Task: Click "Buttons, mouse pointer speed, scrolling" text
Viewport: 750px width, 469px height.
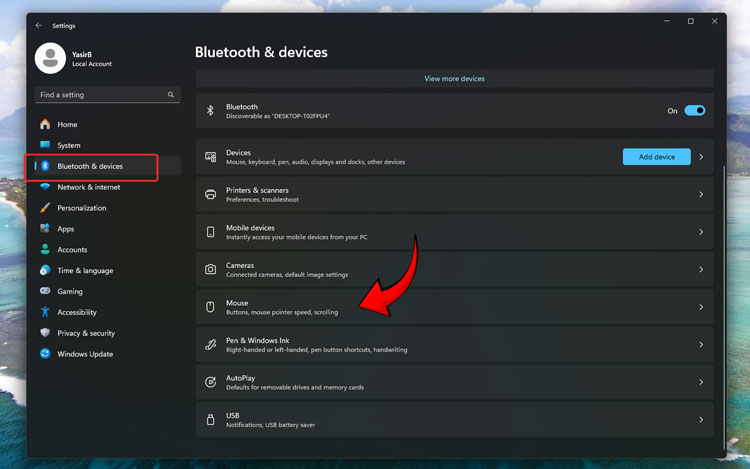Action: 282,312
